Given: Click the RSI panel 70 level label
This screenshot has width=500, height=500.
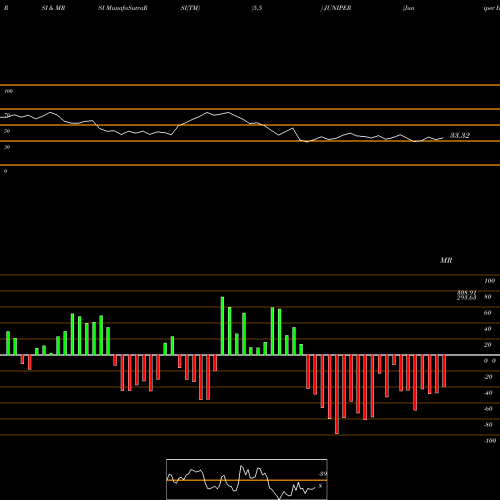Looking at the screenshot, I should (7, 115).
